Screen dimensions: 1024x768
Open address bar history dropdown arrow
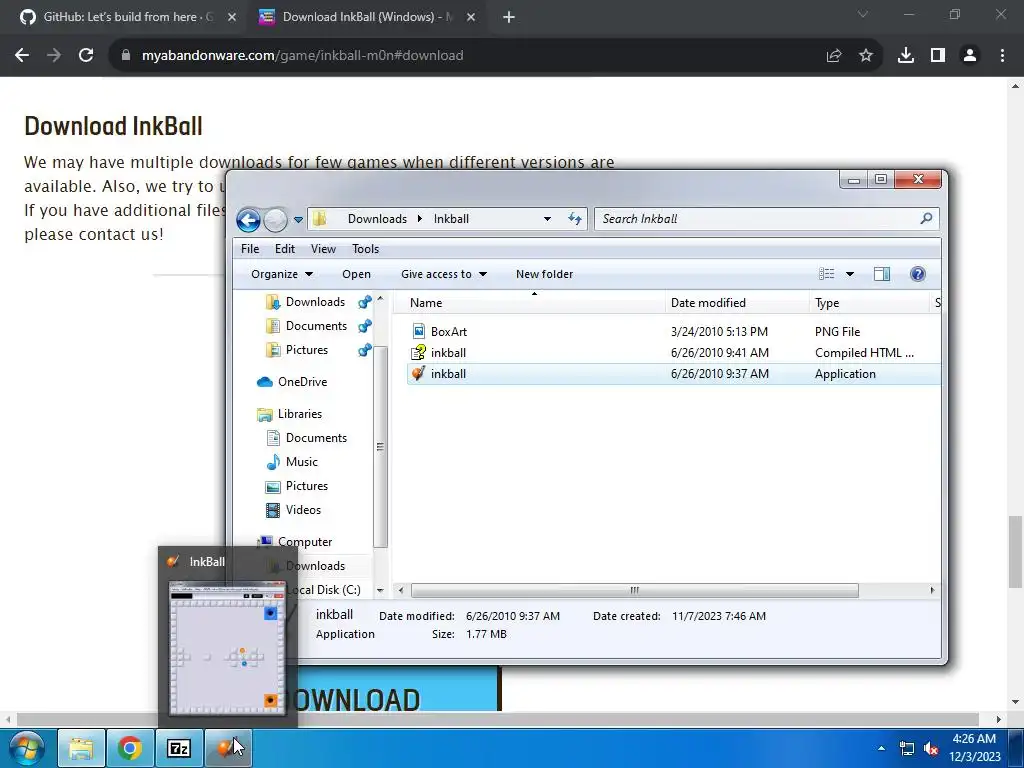pyautogui.click(x=547, y=219)
